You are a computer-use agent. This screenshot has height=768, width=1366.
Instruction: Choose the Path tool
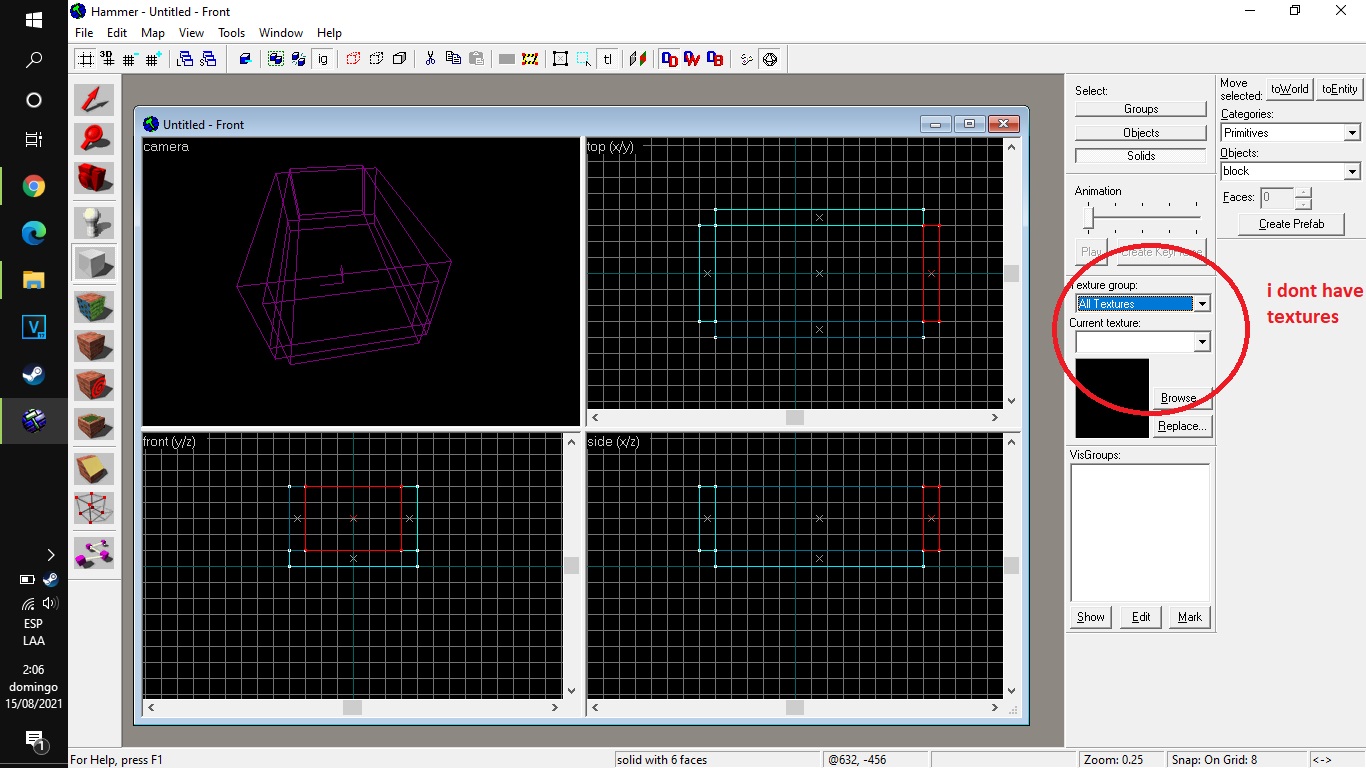pyautogui.click(x=94, y=551)
